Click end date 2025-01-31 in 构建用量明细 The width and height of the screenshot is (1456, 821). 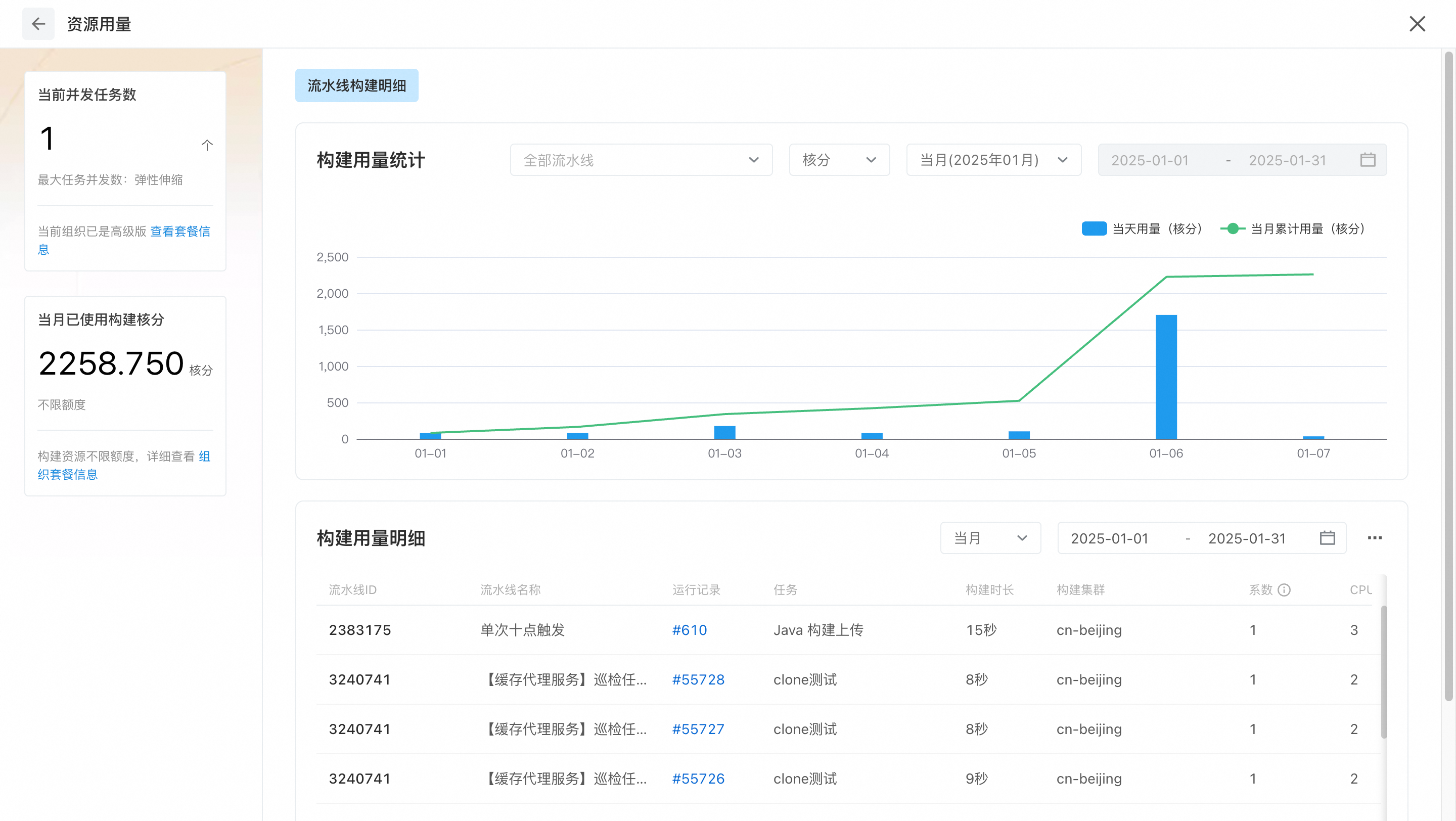[1247, 538]
